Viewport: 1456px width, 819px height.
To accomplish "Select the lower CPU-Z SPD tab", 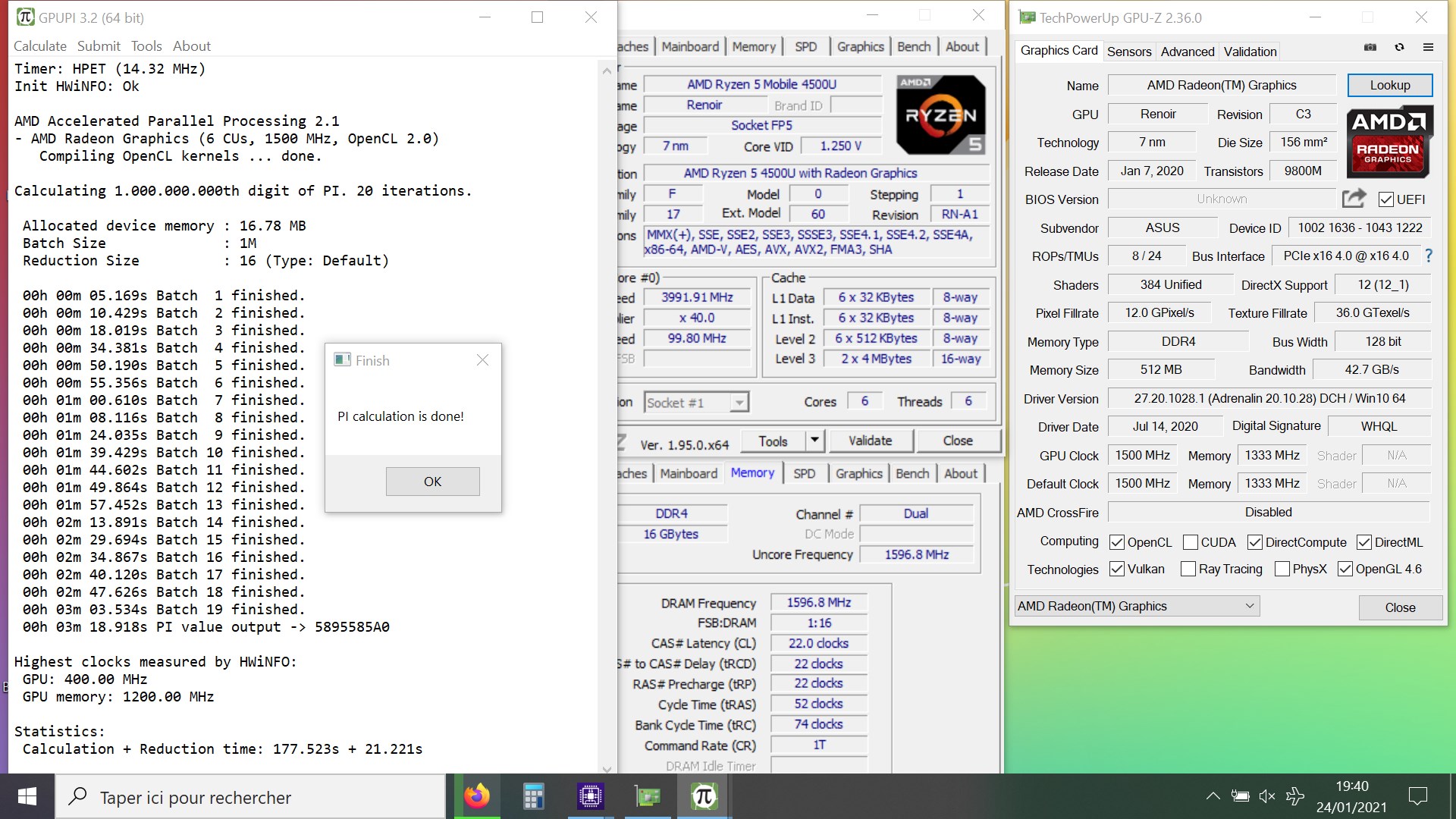I will (x=805, y=473).
